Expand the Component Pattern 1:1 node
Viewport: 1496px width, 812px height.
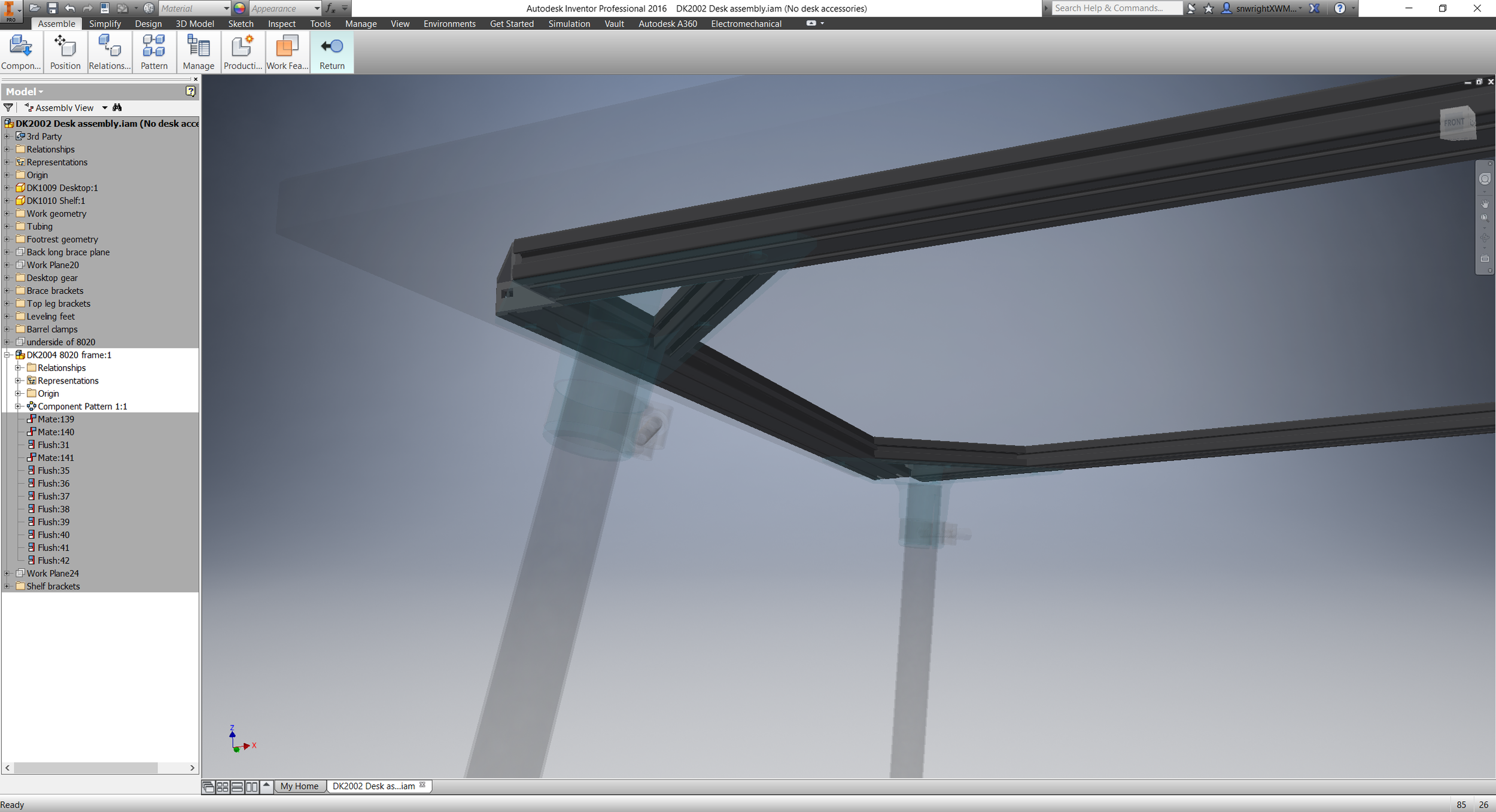(x=19, y=406)
